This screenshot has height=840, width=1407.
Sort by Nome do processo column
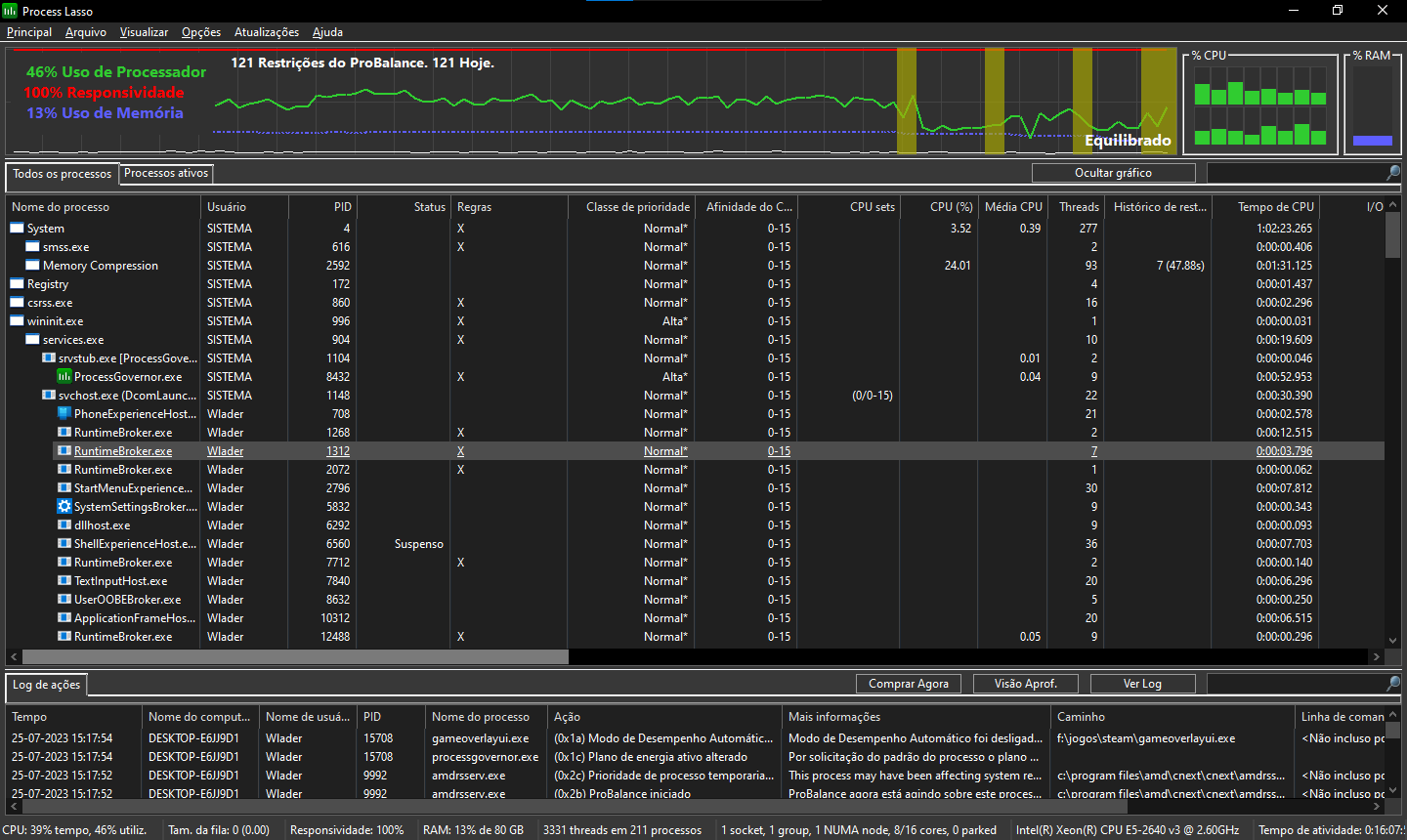coord(103,207)
